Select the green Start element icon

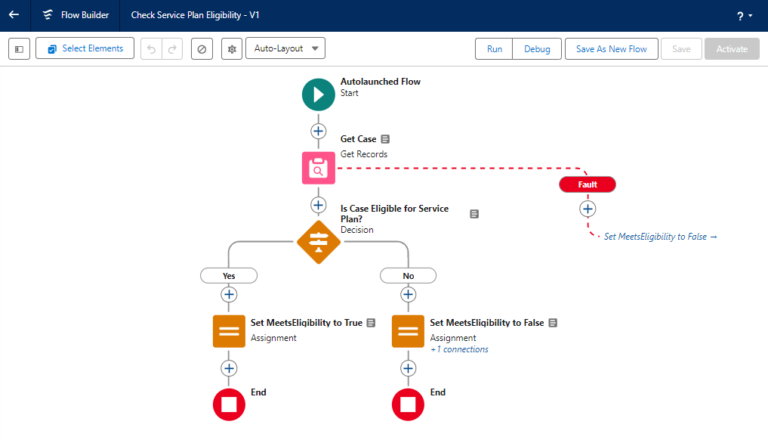(318, 95)
